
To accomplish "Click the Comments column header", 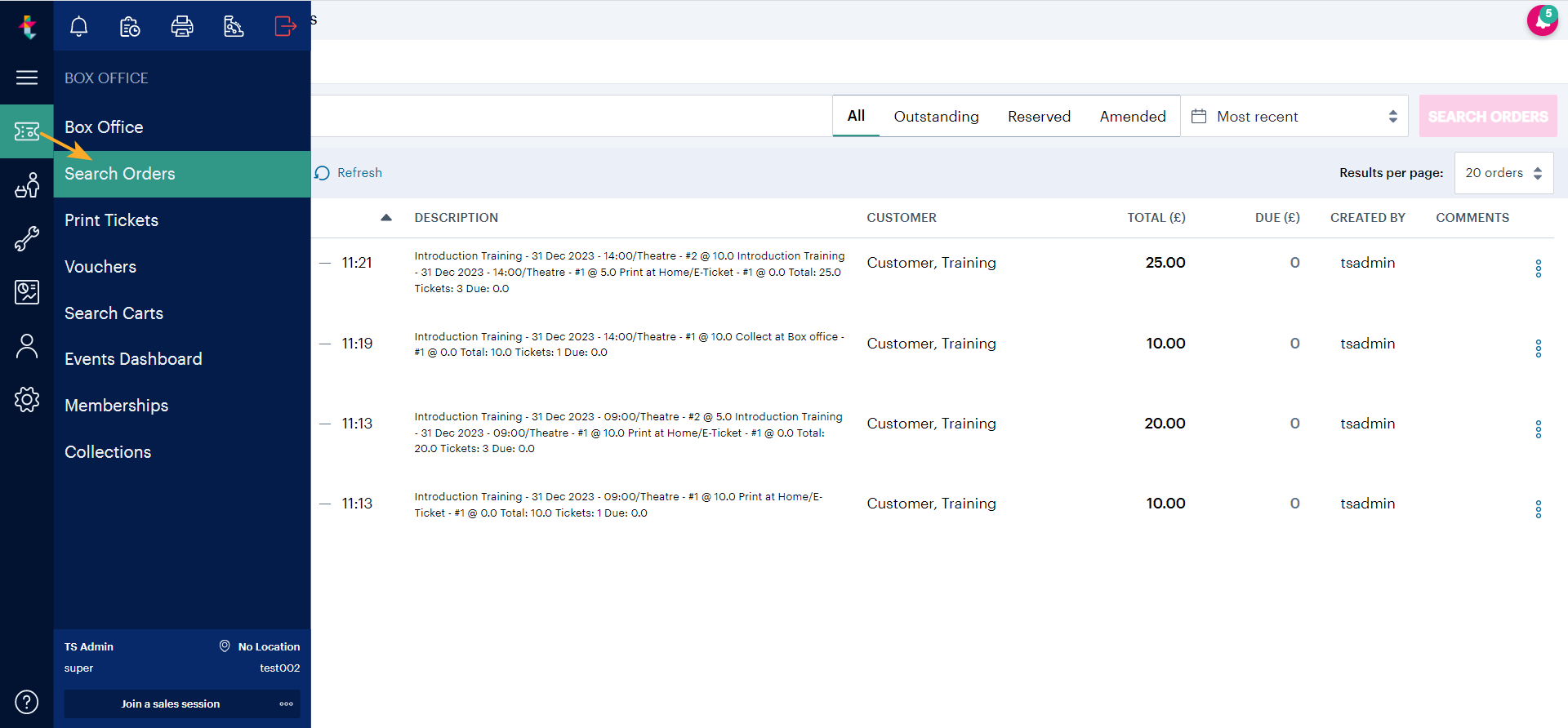I will pos(1472,218).
